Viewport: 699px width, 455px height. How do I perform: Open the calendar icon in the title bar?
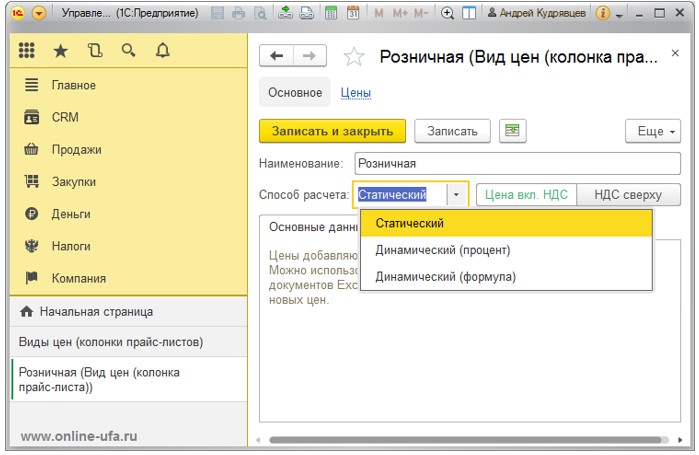click(353, 14)
